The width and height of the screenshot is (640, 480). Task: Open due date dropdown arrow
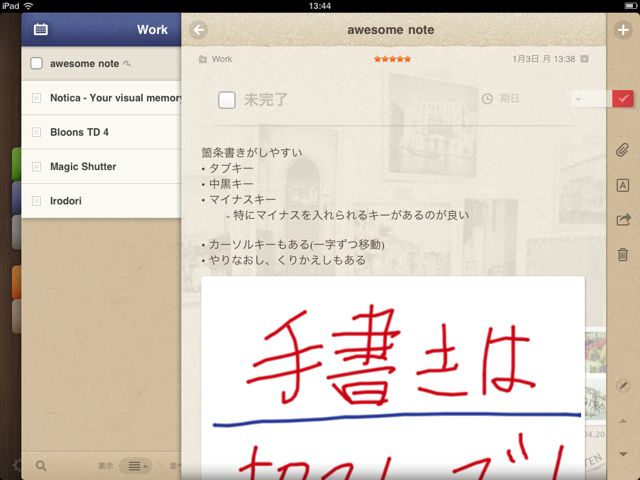578,99
